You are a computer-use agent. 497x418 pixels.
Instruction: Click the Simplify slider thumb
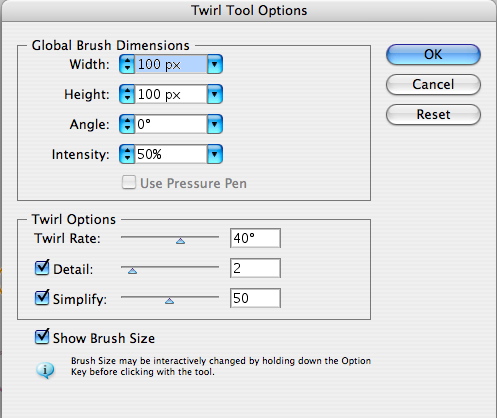coord(169,301)
